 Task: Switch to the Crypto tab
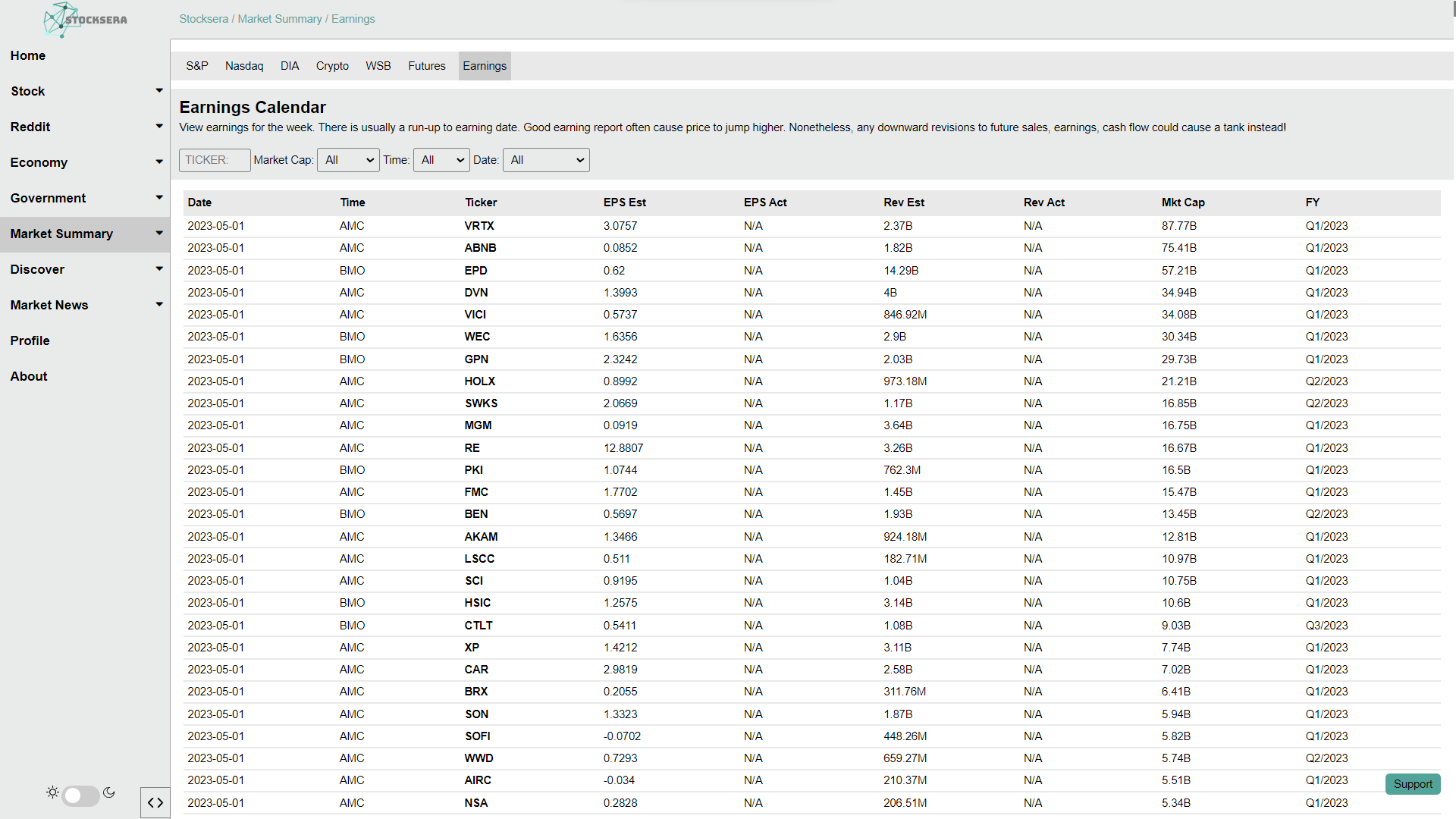332,66
